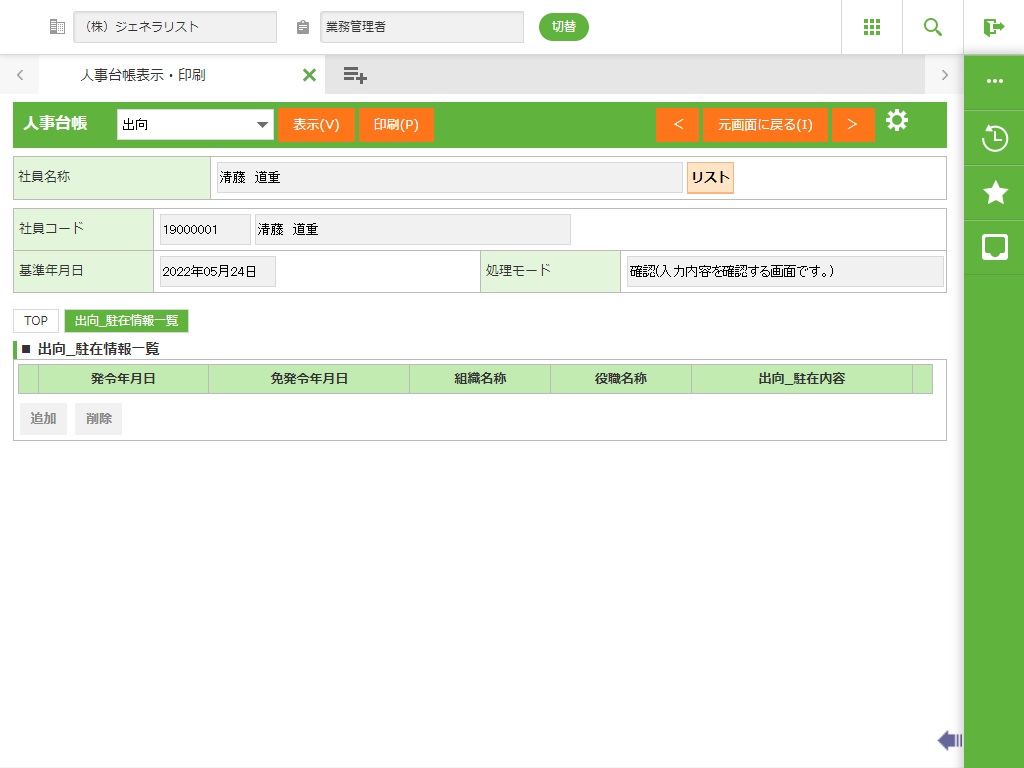The width and height of the screenshot is (1024, 768).
Task: Select the 出向_駐在情報一覧 tab
Action: [126, 321]
